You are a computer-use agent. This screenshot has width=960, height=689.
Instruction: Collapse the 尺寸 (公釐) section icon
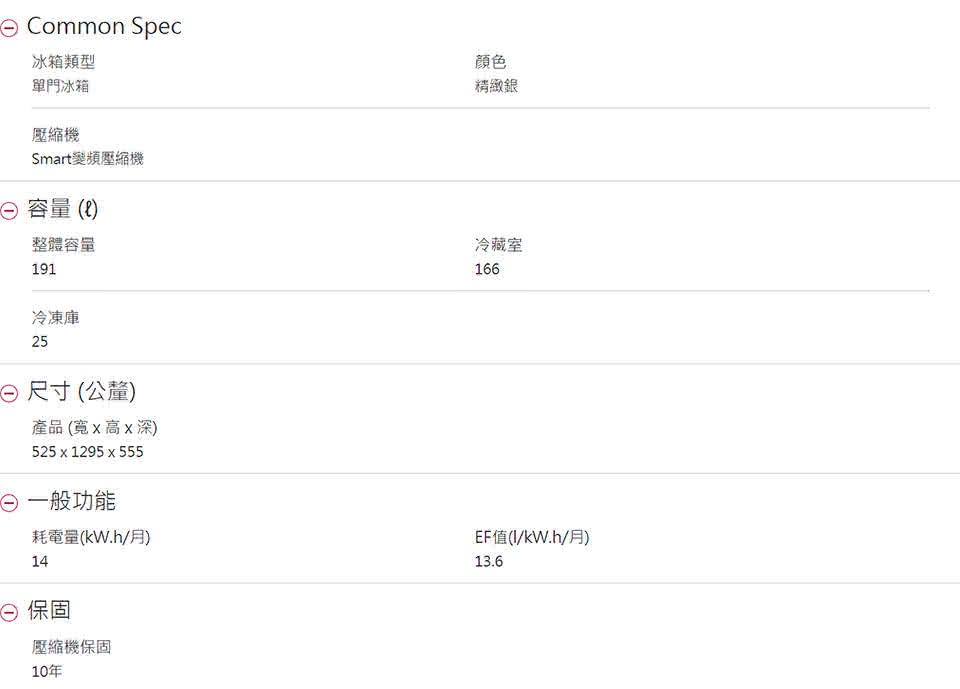(x=9, y=393)
